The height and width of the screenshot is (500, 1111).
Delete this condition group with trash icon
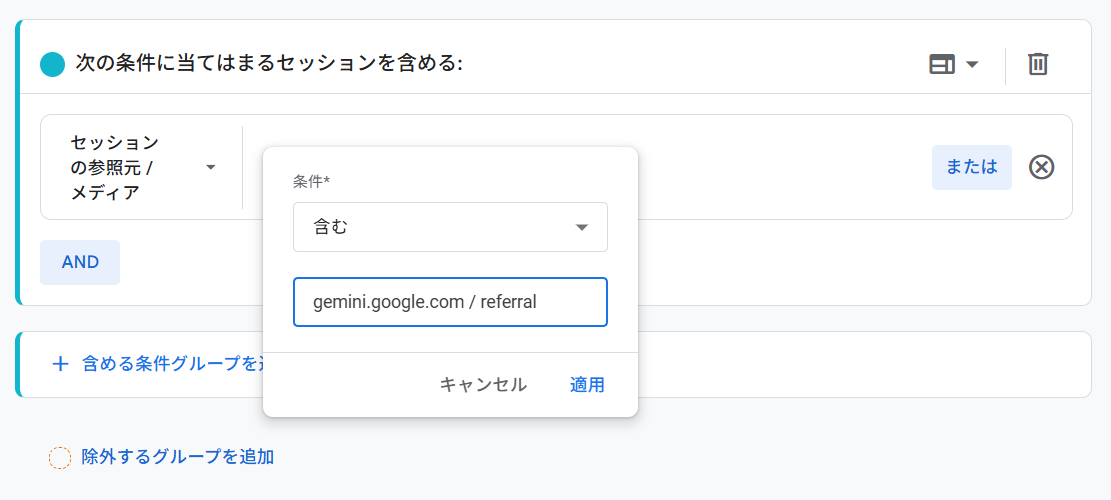(1038, 65)
